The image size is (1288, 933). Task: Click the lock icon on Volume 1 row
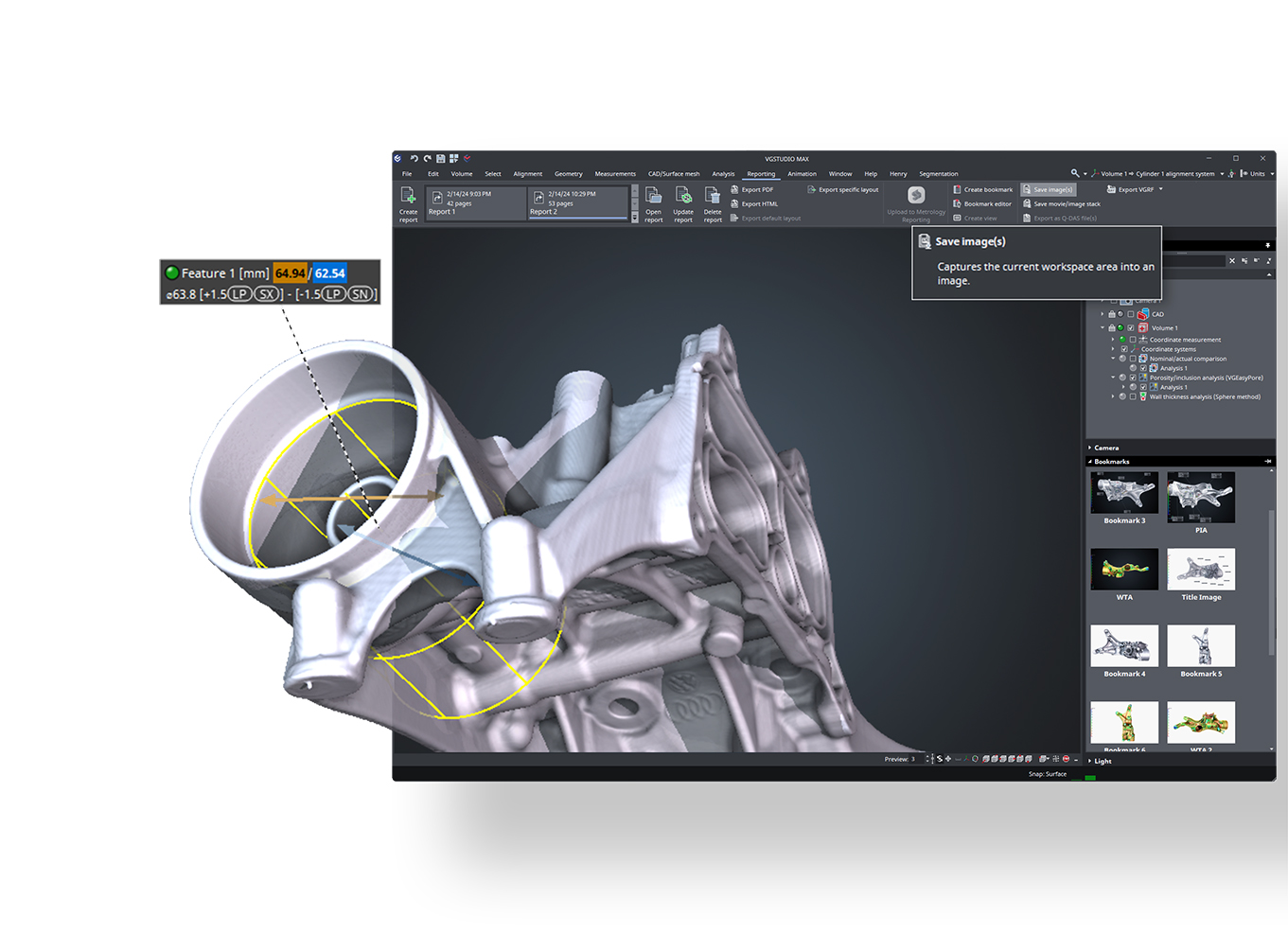point(1112,328)
